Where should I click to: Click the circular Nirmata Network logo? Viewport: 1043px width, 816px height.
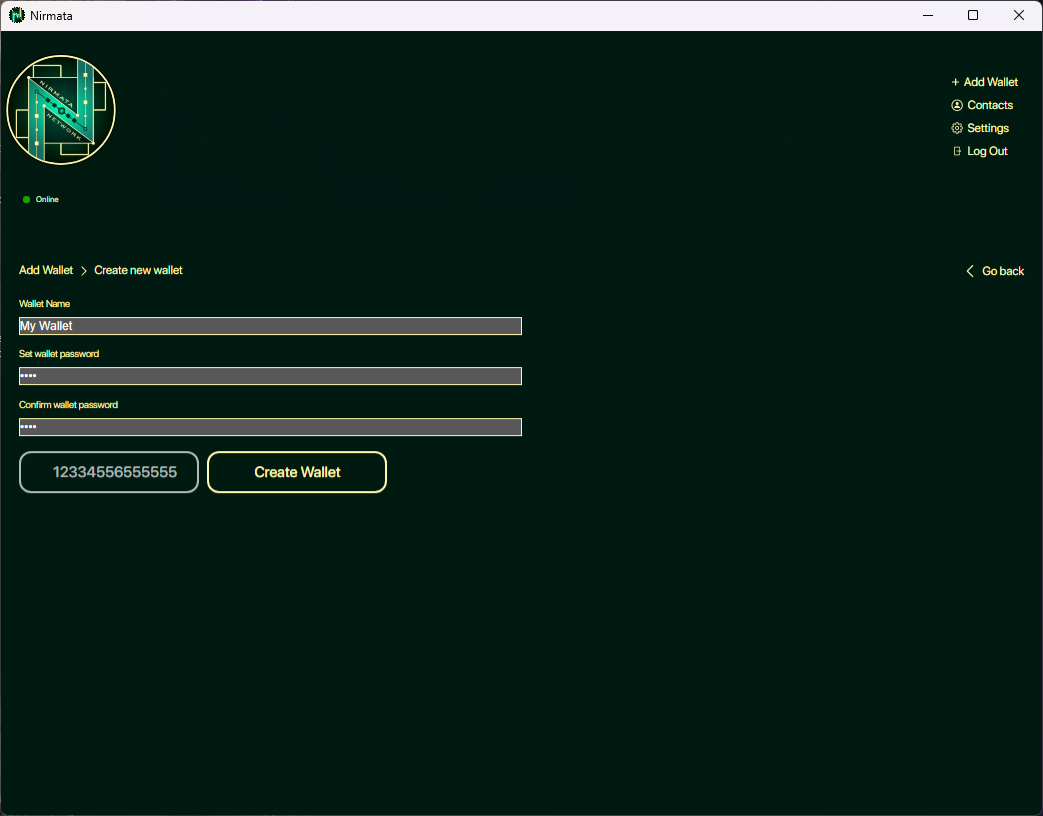(61, 110)
